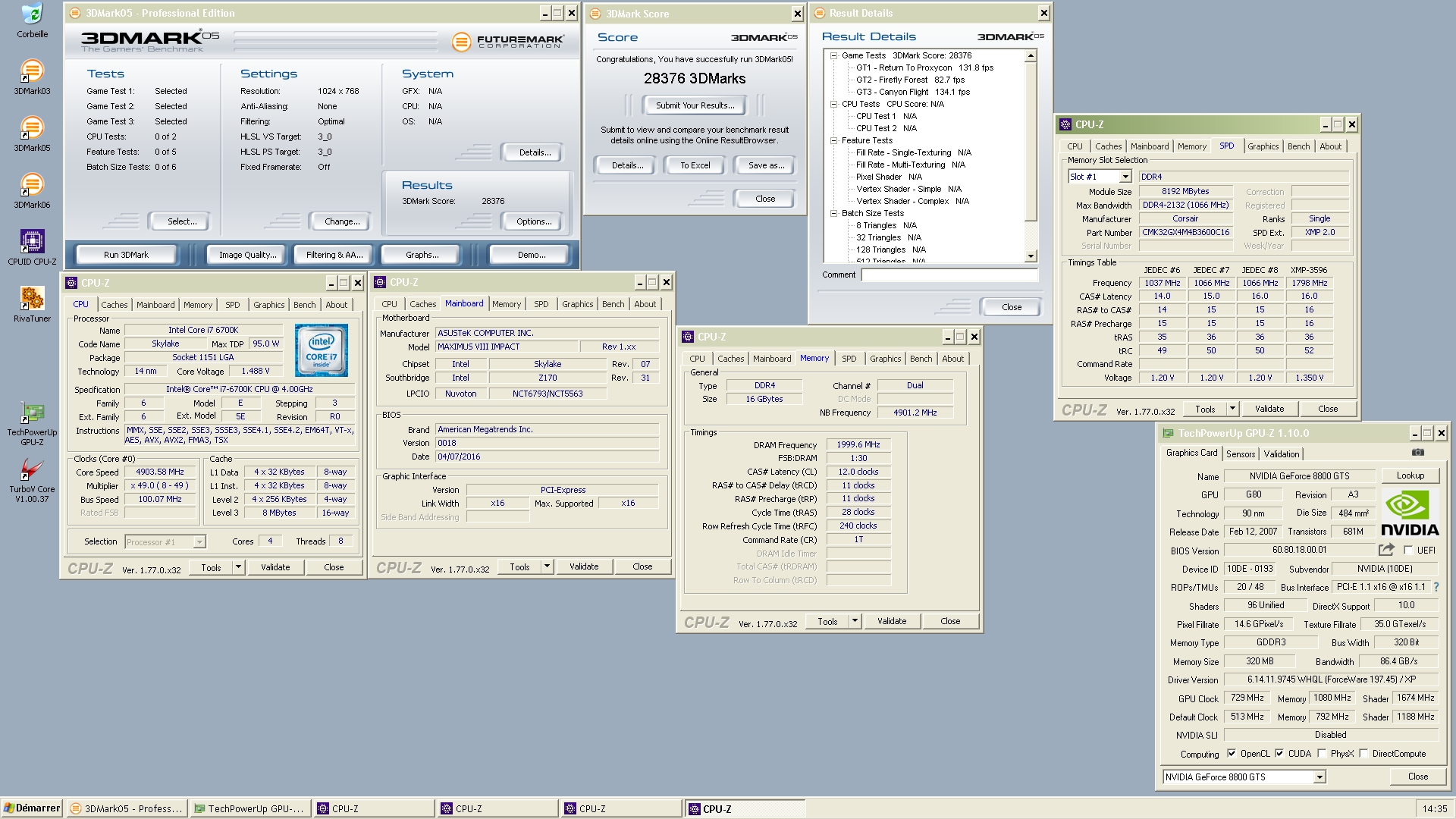Collapse the Feature Tests tree node
The image size is (1456, 819).
click(833, 140)
